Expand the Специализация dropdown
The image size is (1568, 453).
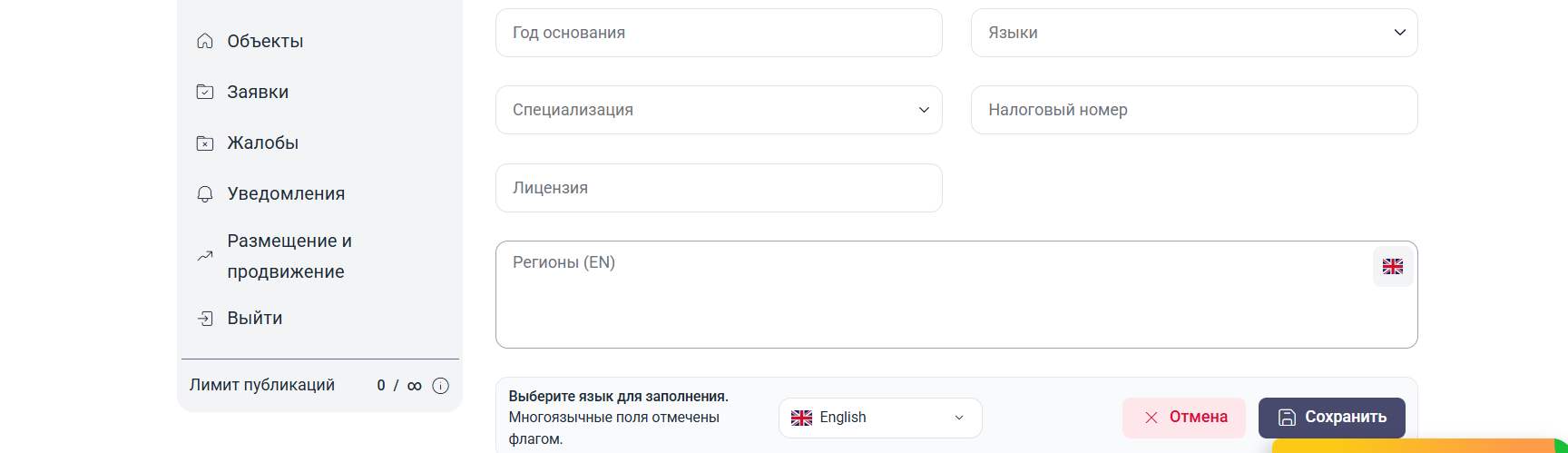click(x=719, y=110)
